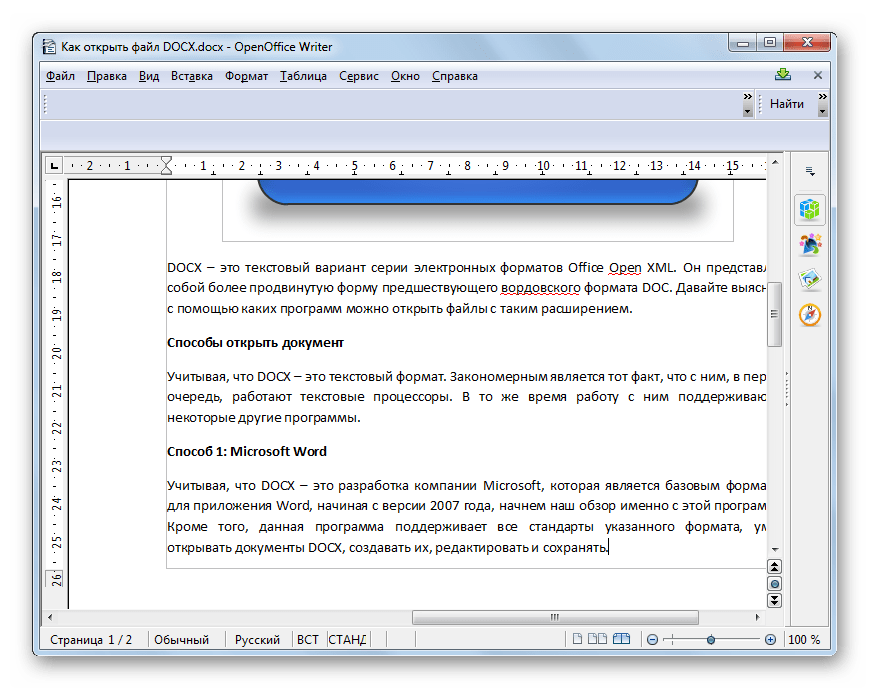Open the sidebar Navigator compass icon

click(810, 314)
